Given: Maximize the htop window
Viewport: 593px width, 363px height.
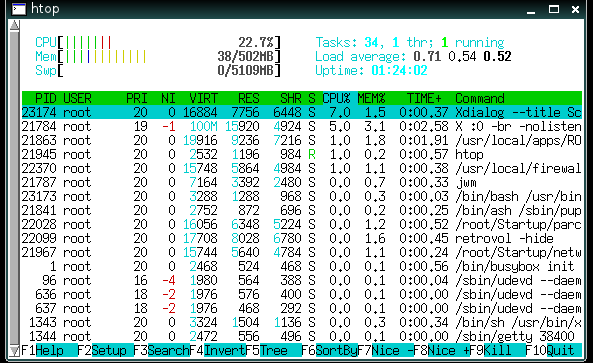Looking at the screenshot, I should click(554, 9).
